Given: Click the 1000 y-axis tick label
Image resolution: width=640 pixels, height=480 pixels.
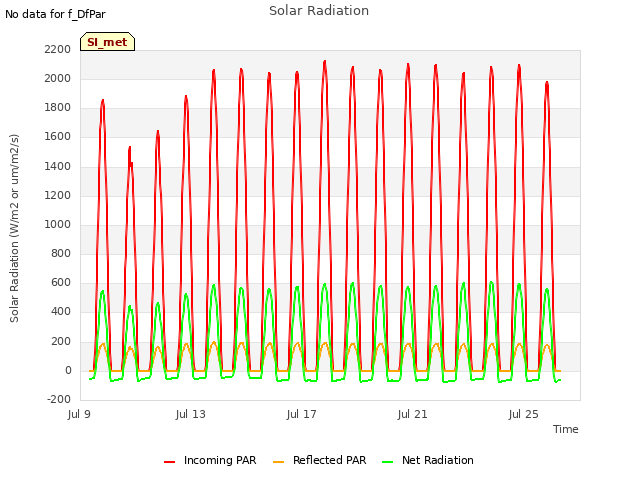Looking at the screenshot, I should pos(58,224).
